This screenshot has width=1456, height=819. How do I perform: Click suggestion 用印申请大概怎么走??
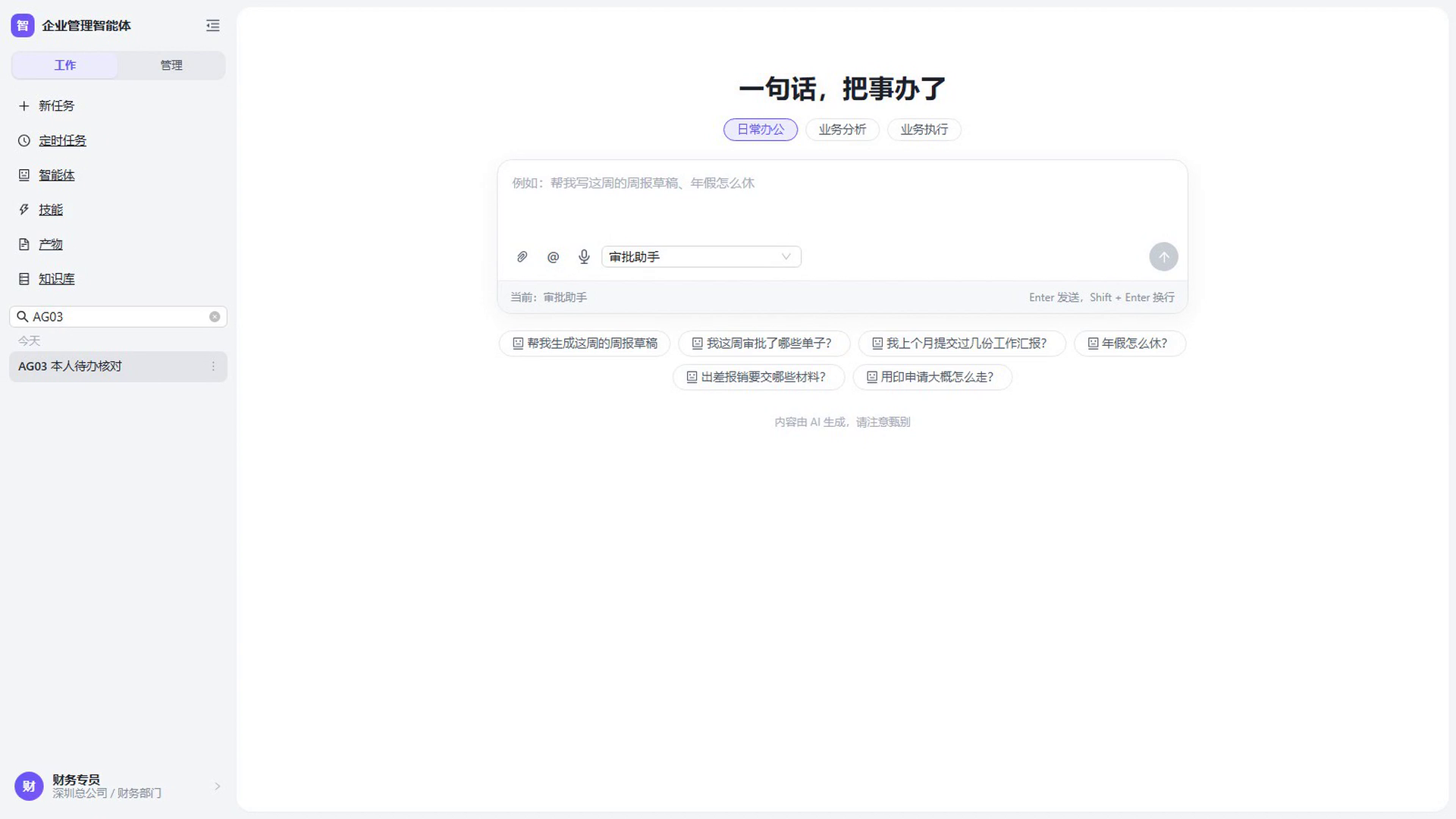pyautogui.click(x=933, y=378)
